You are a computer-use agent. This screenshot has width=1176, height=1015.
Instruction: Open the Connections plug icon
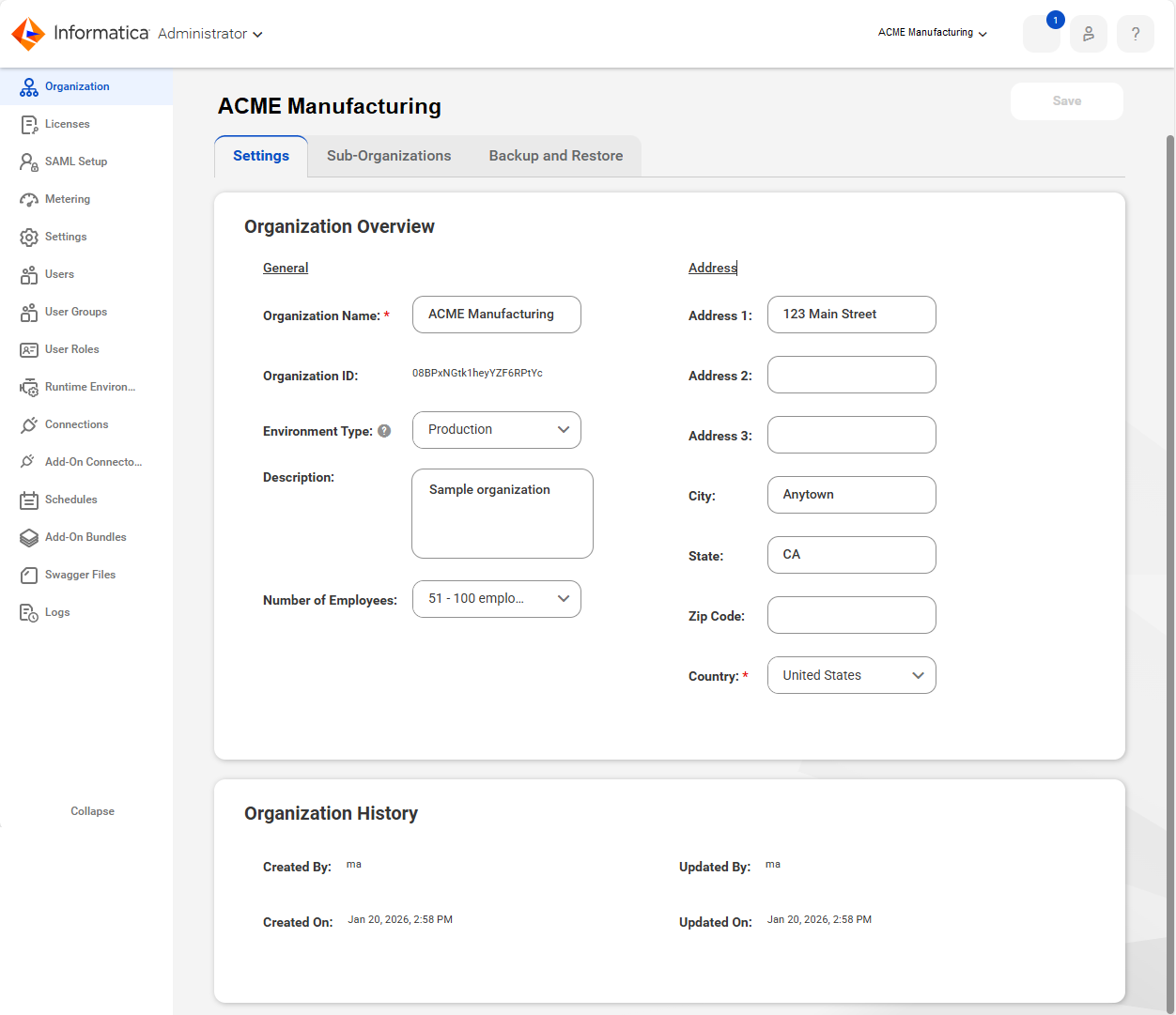click(x=29, y=425)
